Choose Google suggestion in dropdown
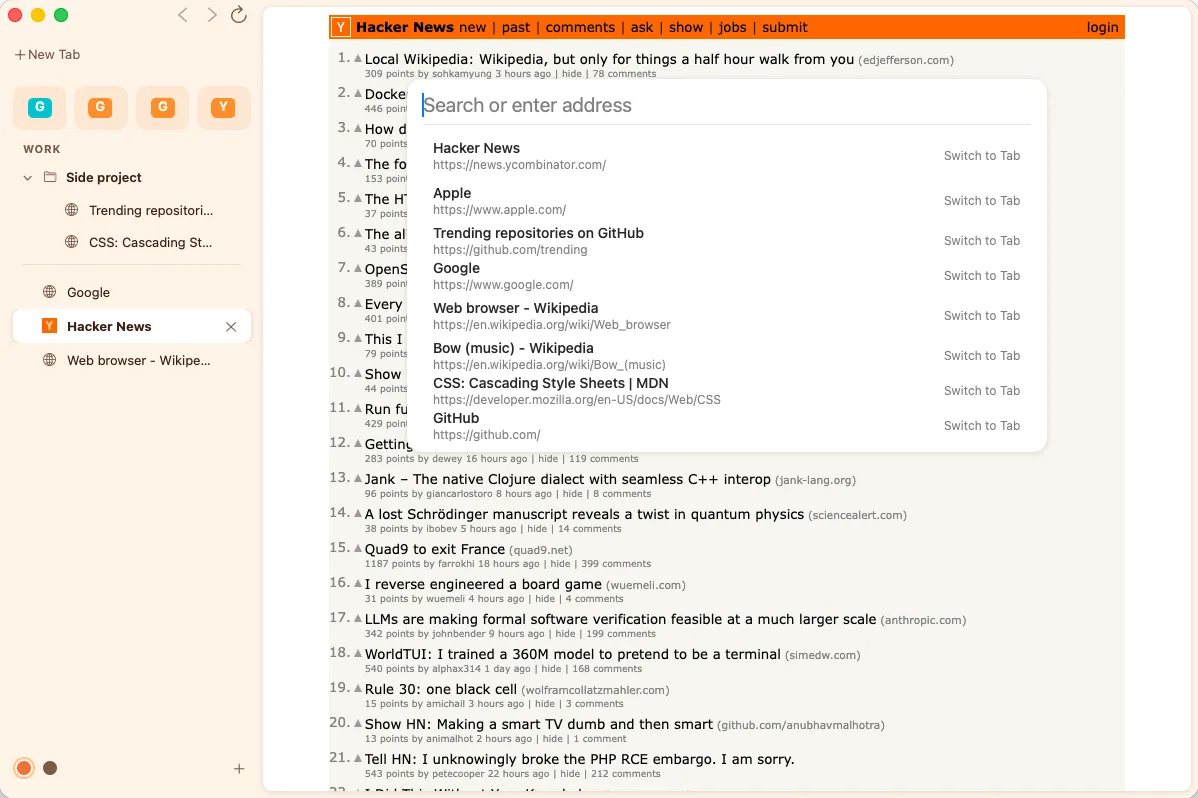Screen dimensions: 1198x798 [726, 276]
